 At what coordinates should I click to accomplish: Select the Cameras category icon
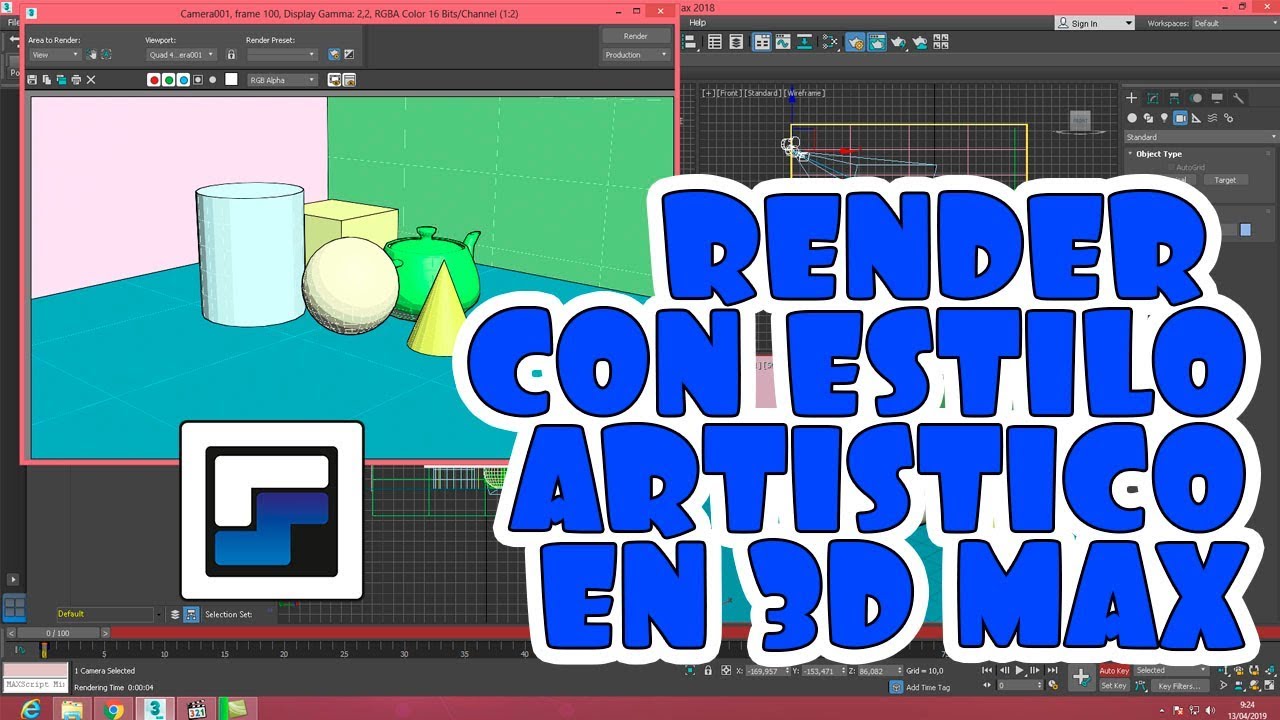click(1180, 118)
